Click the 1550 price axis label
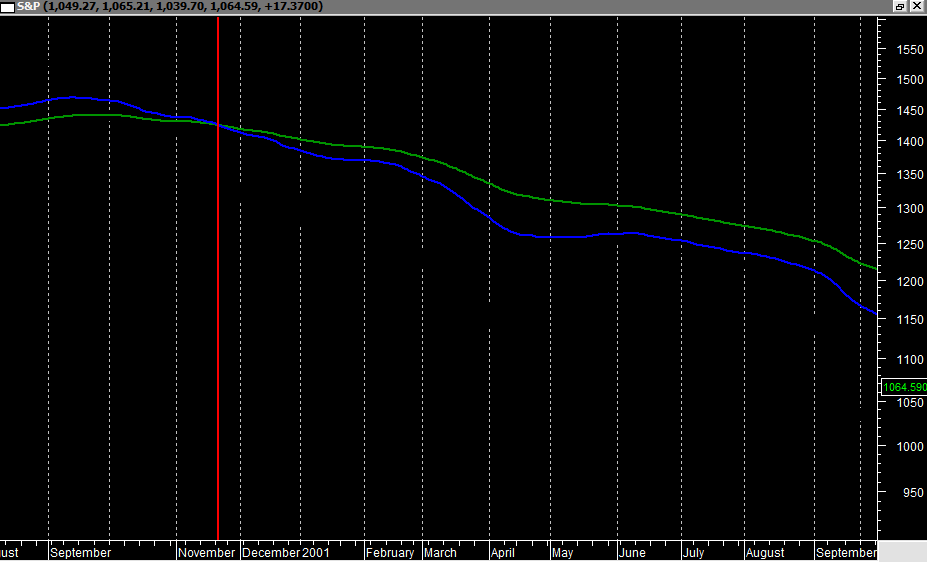 910,50
